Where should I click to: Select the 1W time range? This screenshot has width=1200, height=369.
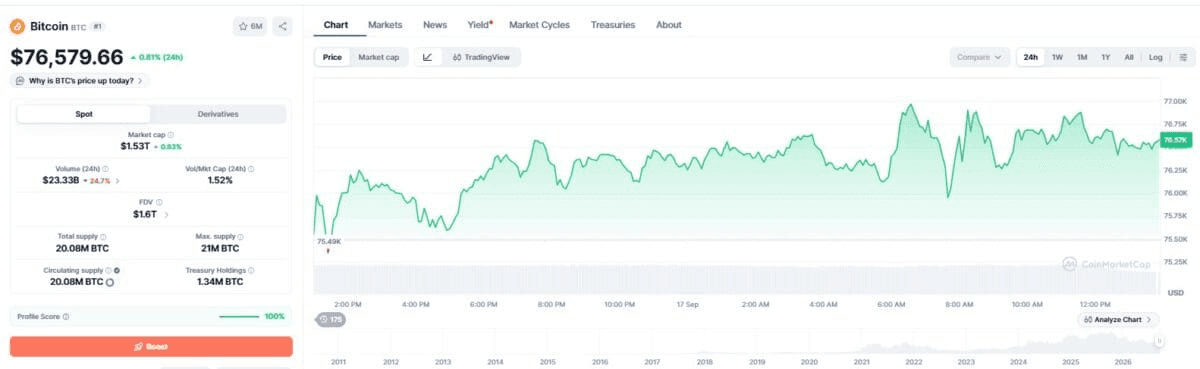1057,57
